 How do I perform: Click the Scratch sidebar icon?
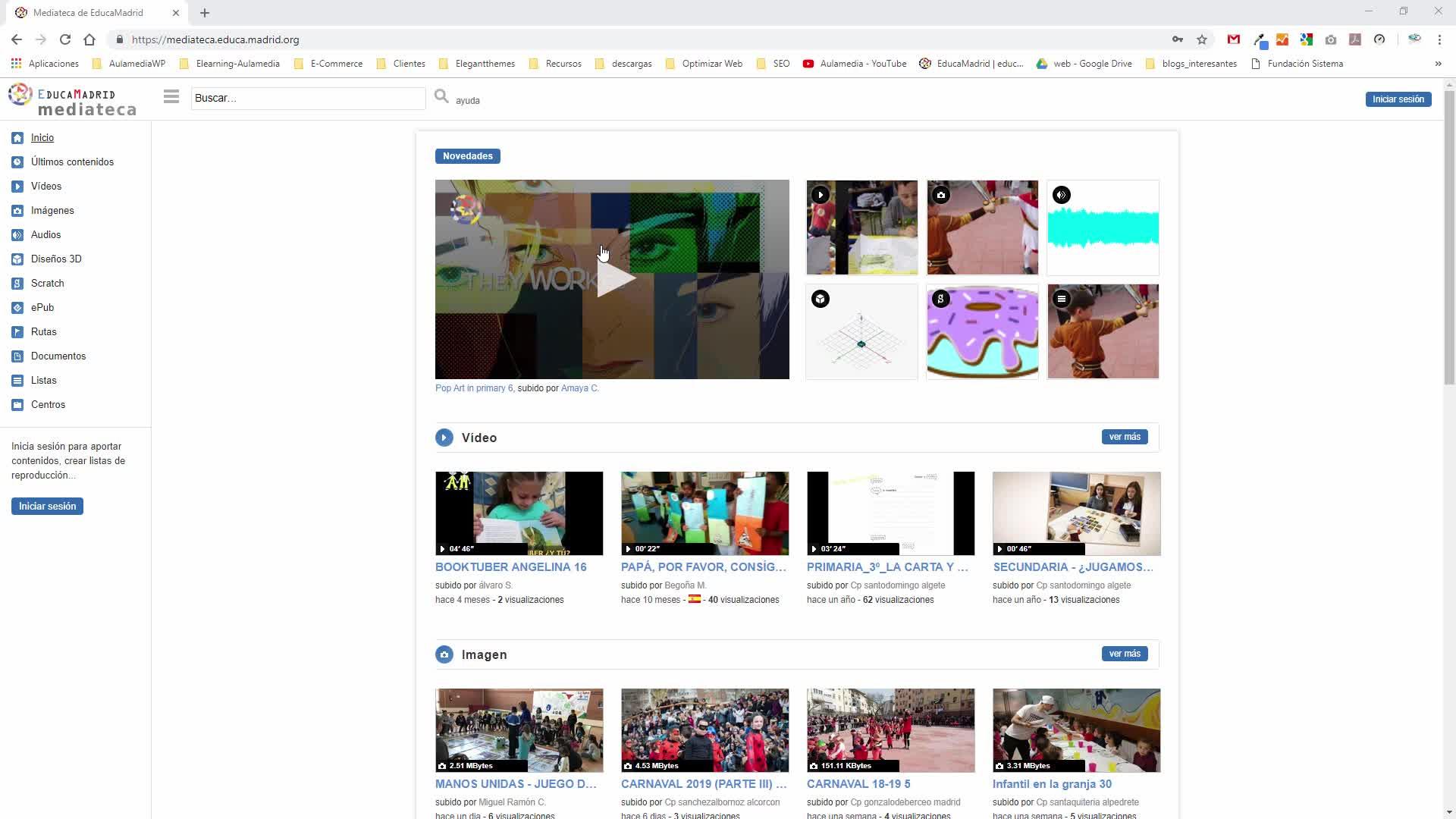pyautogui.click(x=17, y=284)
